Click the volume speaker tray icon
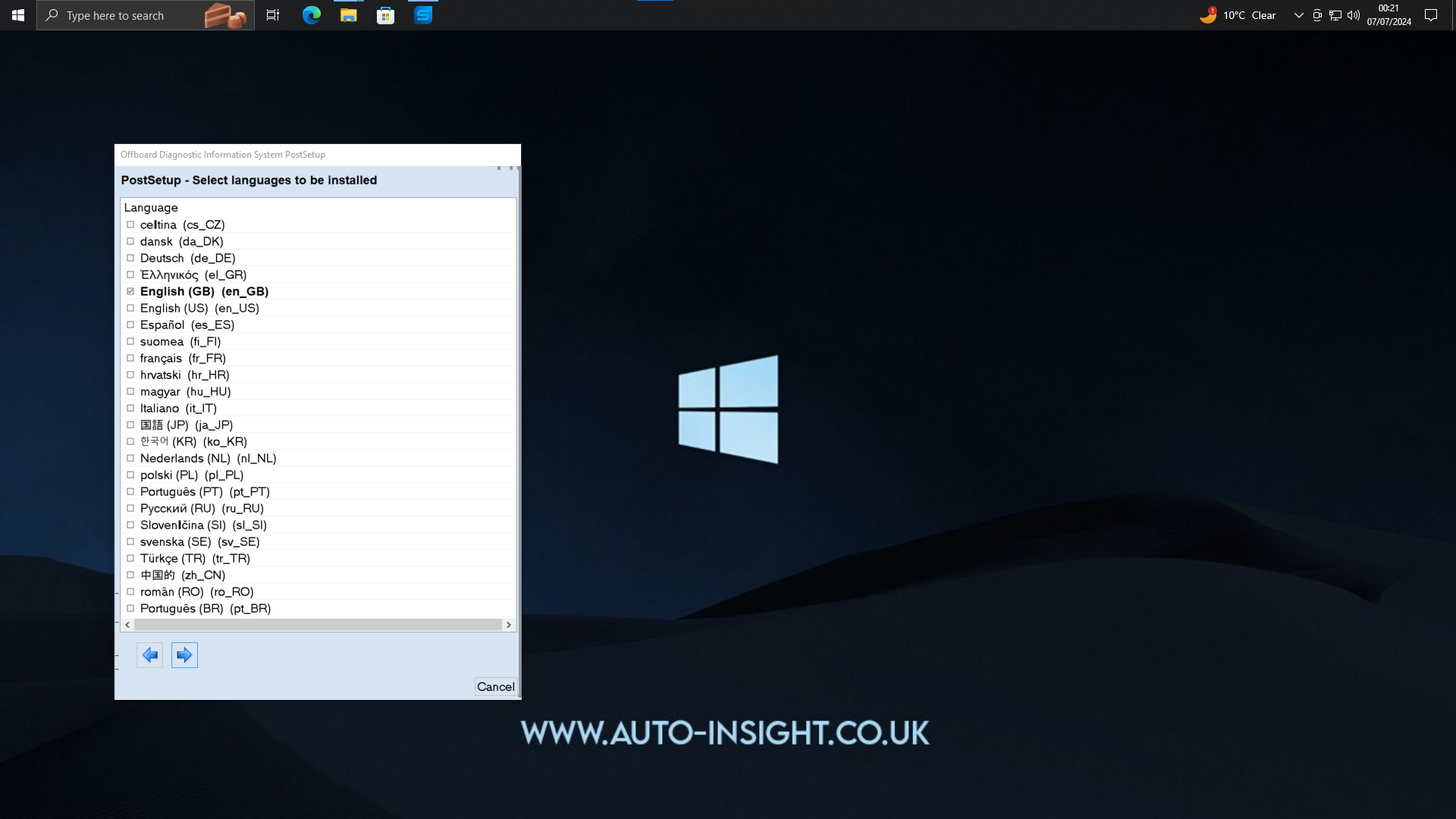Image resolution: width=1456 pixels, height=819 pixels. pyautogui.click(x=1354, y=15)
